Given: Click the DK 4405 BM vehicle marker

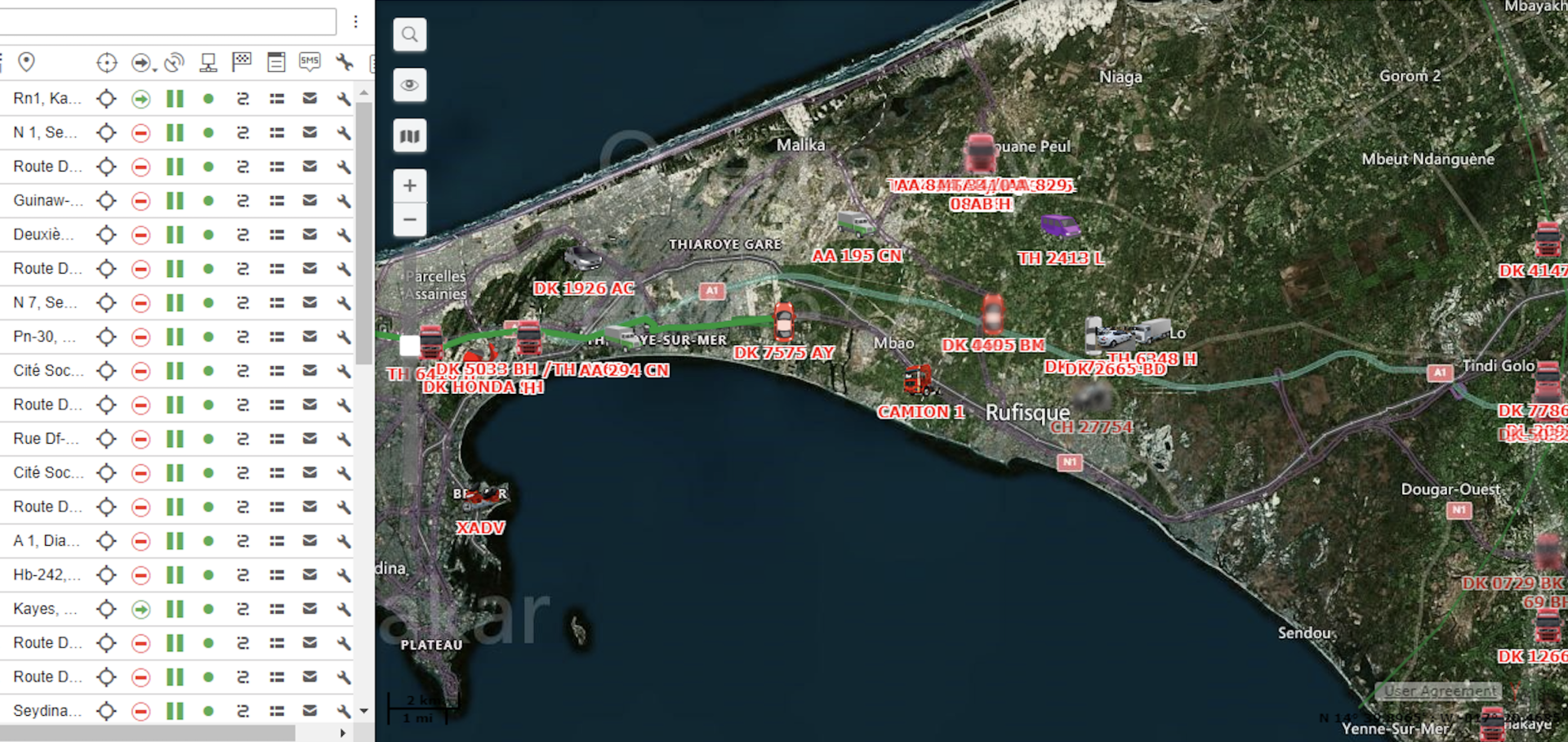Looking at the screenshot, I should (993, 315).
